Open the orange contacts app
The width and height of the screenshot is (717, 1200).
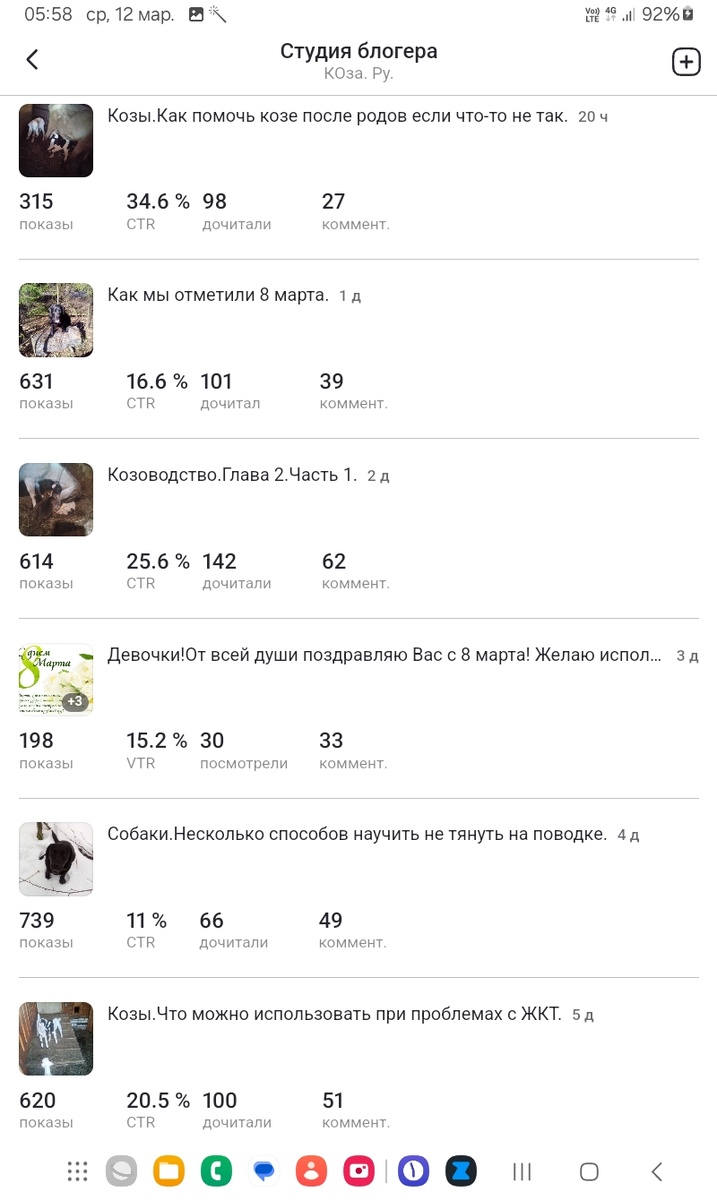(x=312, y=1171)
